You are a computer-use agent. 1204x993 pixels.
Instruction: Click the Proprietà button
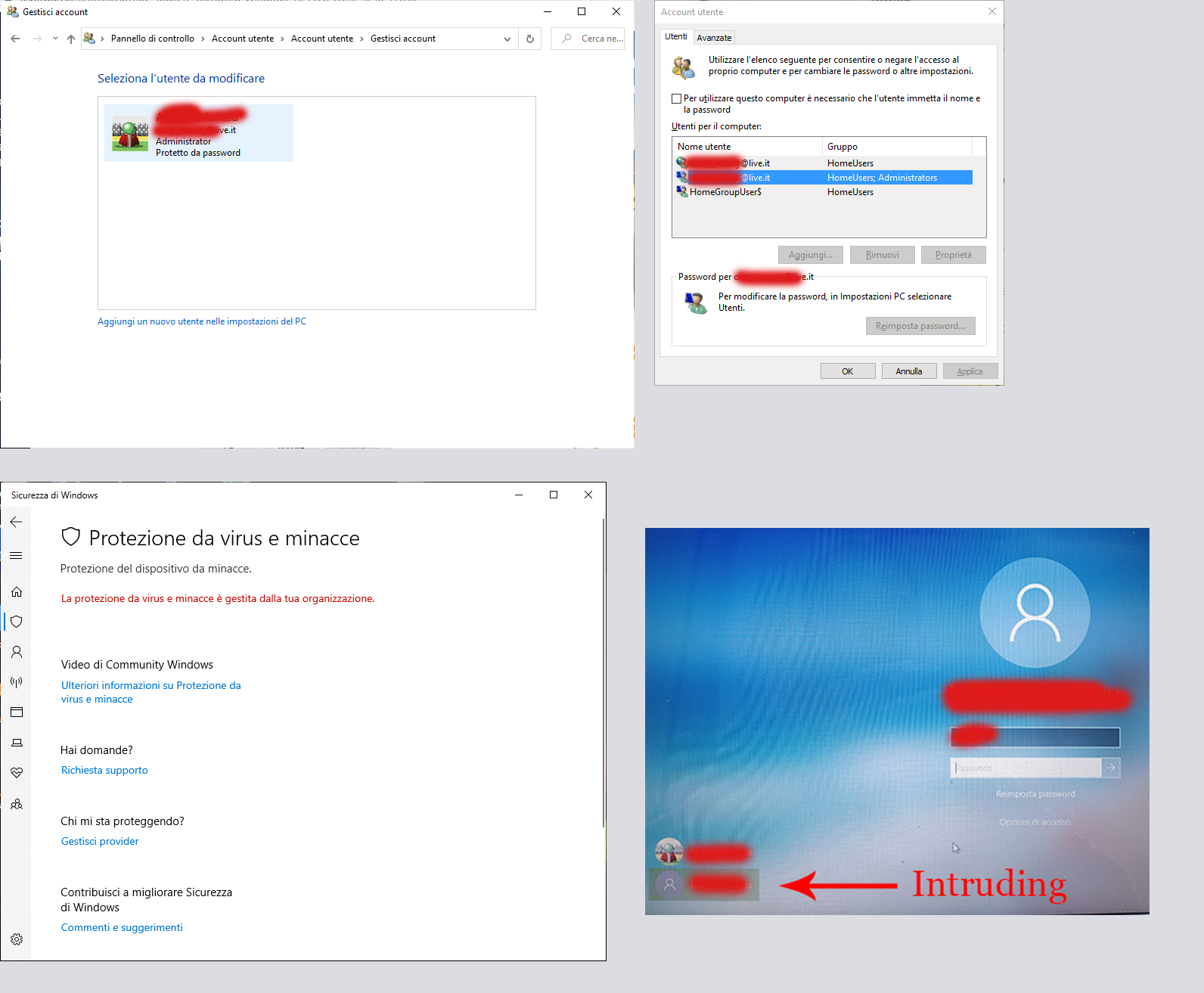(954, 255)
